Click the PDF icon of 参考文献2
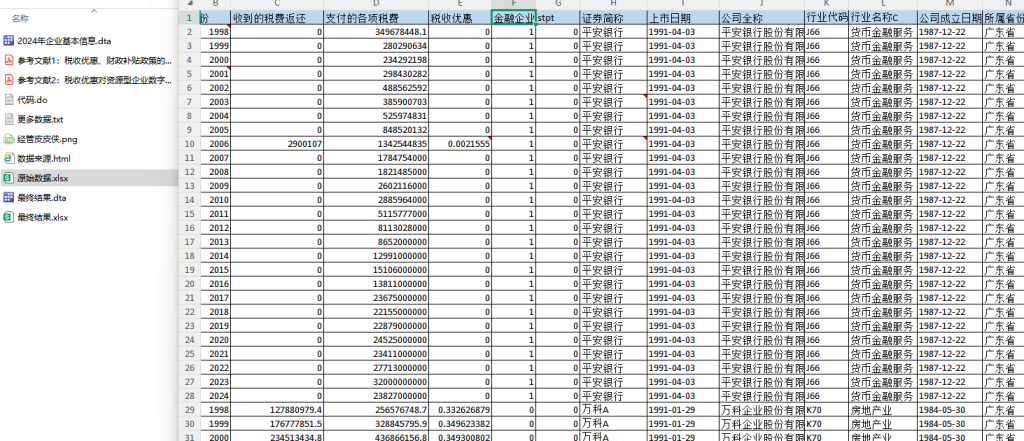Screen dimensions: 1024x441 tap(8, 80)
